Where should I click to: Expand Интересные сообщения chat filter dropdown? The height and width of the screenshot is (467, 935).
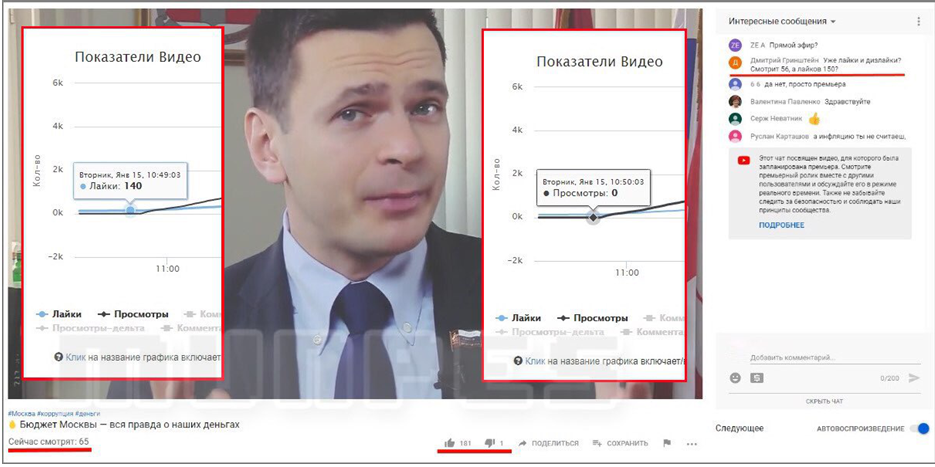point(782,21)
